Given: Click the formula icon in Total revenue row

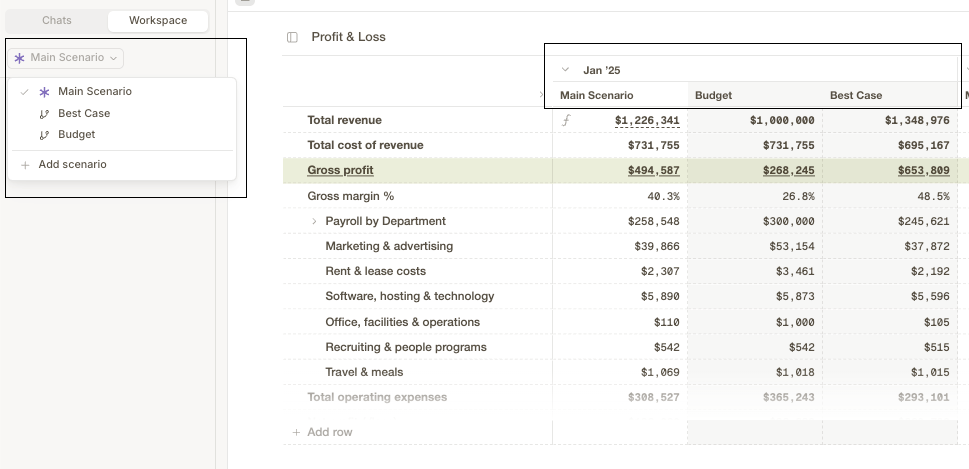Looking at the screenshot, I should tap(565, 120).
